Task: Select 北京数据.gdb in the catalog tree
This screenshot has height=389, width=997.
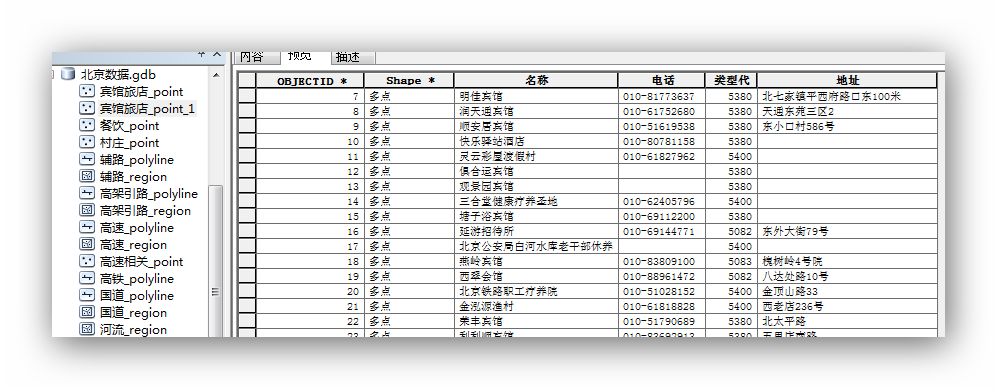Action: 118,75
